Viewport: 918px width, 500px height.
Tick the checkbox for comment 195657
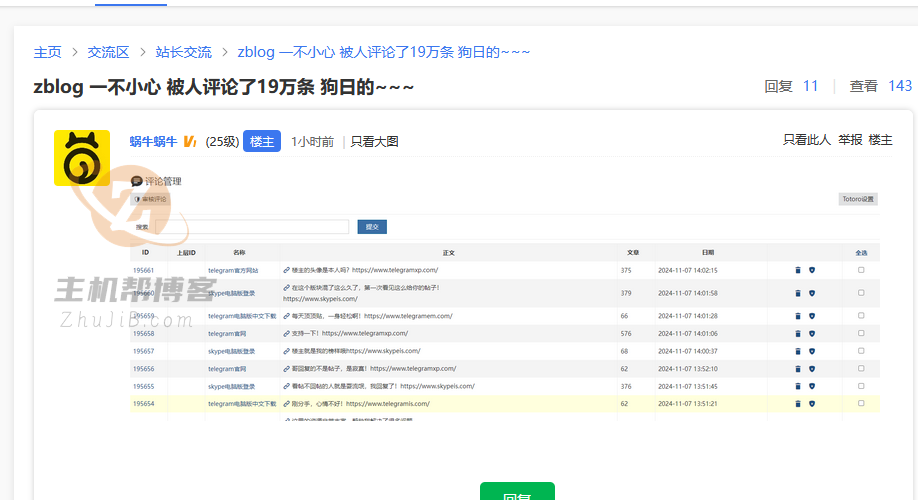coord(861,351)
